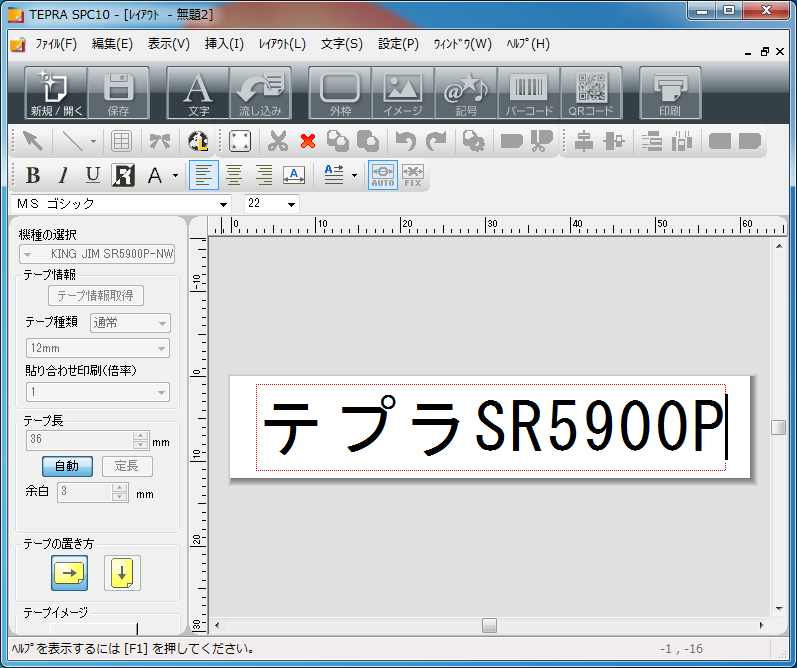Click the horizontal scrollbar thumb

pyautogui.click(x=489, y=625)
